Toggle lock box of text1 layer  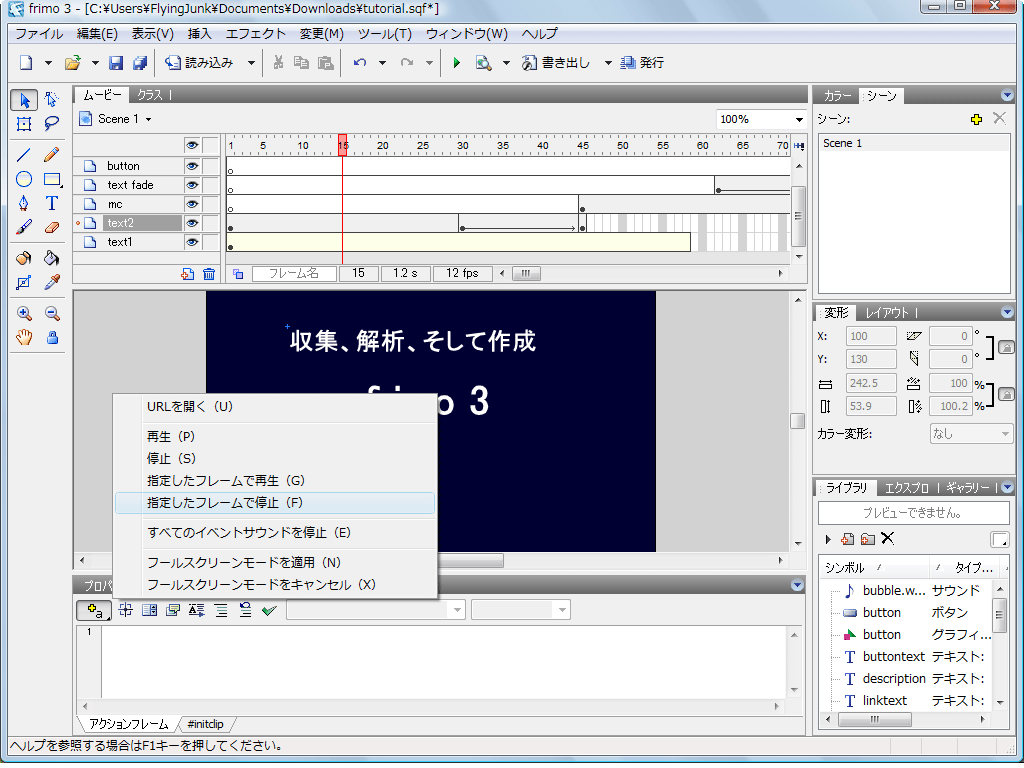pyautogui.click(x=210, y=242)
